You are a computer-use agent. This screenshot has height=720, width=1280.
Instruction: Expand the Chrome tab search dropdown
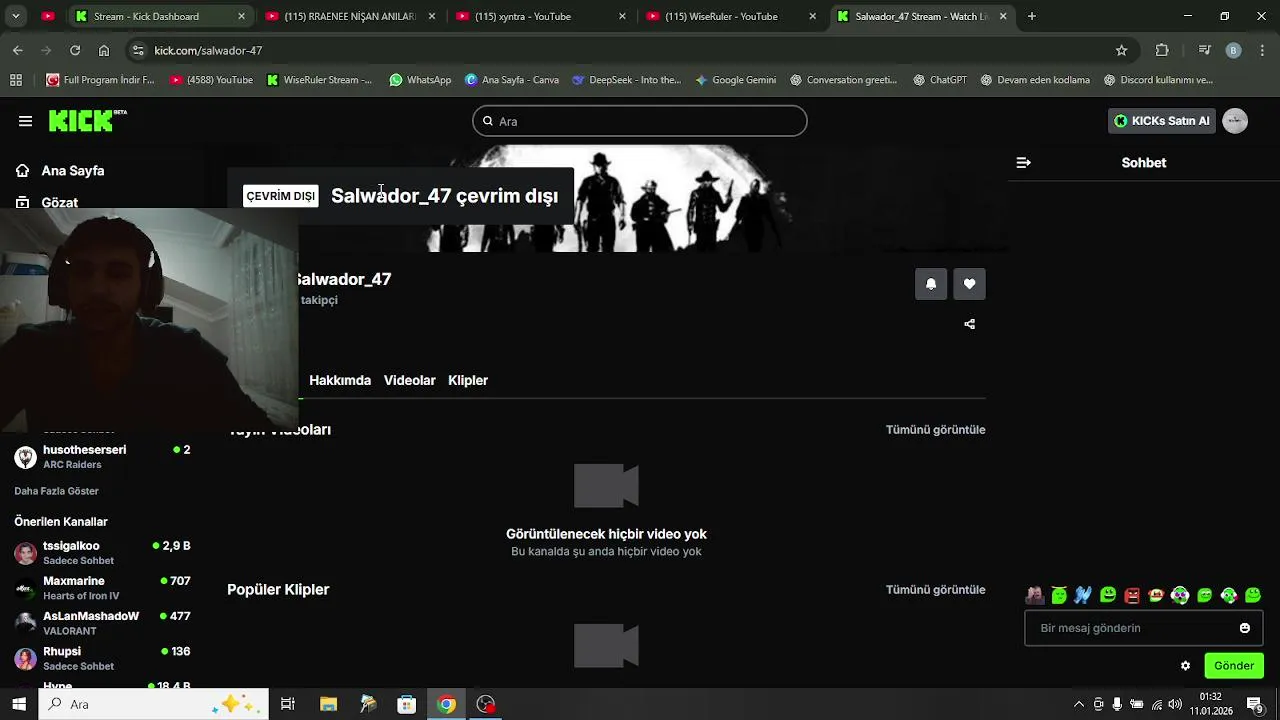click(x=15, y=16)
